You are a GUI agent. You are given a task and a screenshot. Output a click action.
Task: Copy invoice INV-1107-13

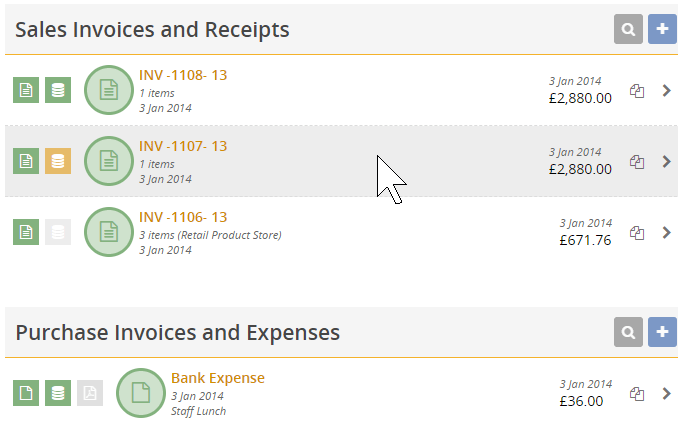tap(637, 162)
